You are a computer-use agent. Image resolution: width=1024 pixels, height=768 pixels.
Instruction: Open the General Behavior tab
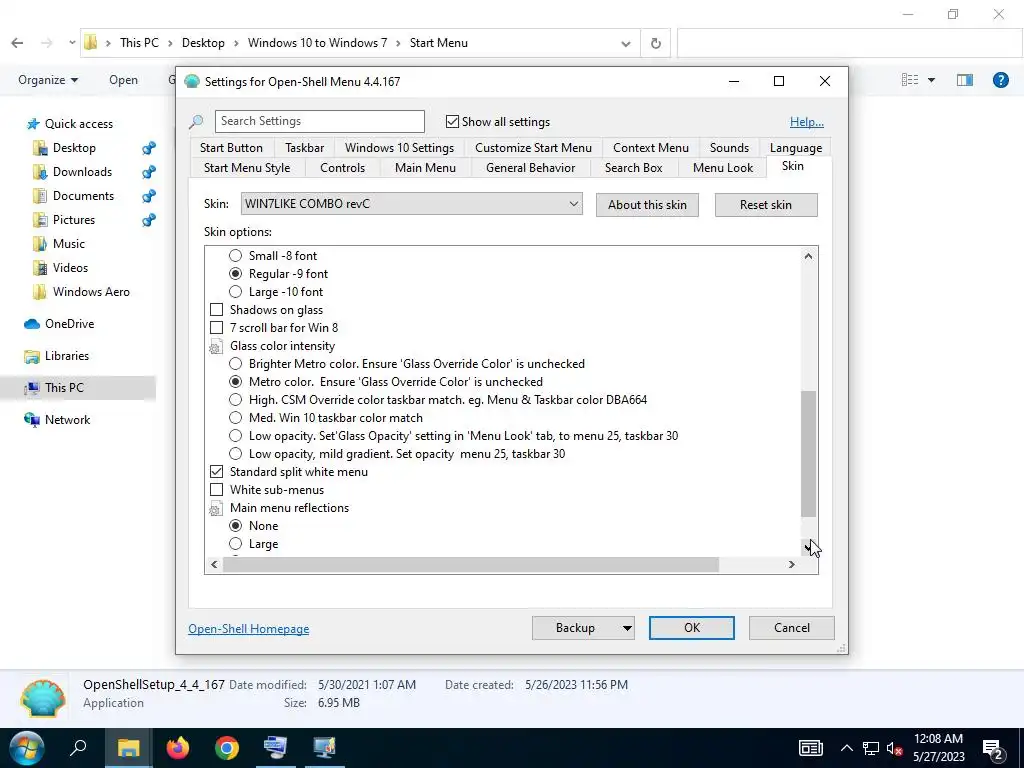[x=530, y=168]
